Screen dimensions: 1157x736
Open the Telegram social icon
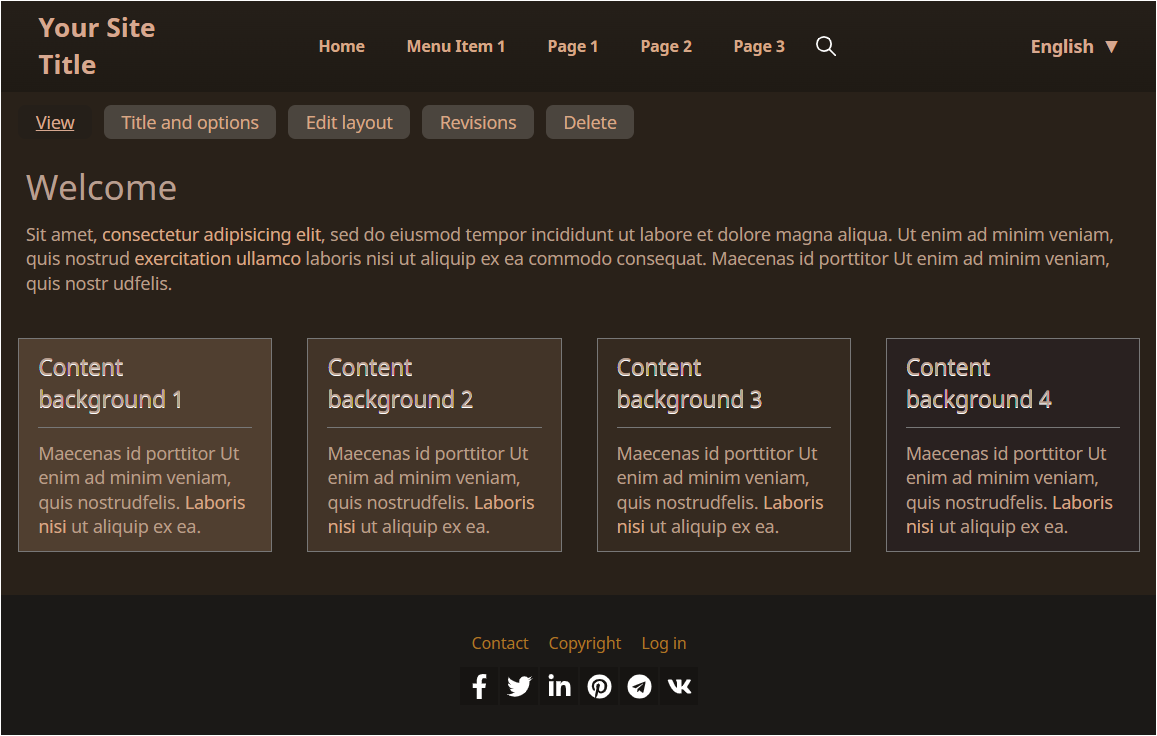(x=639, y=686)
